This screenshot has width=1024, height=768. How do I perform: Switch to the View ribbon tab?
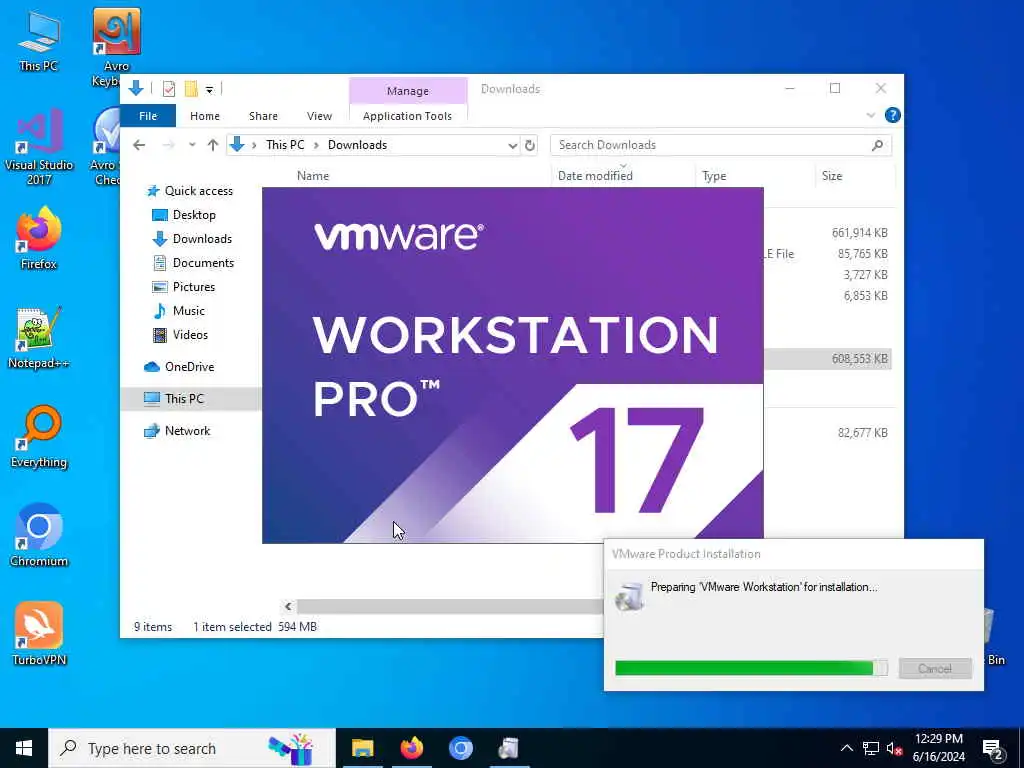coord(319,116)
